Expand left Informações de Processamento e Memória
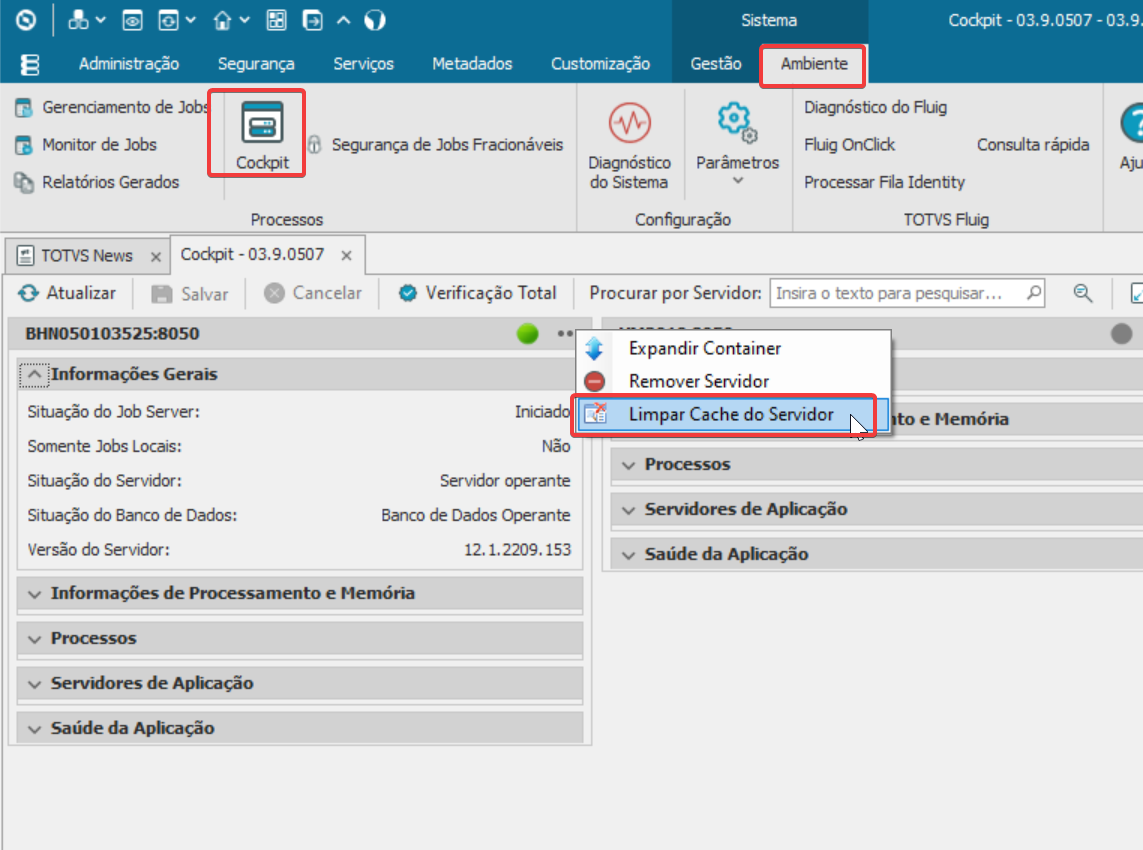The width and height of the screenshot is (1143, 850). point(300,593)
